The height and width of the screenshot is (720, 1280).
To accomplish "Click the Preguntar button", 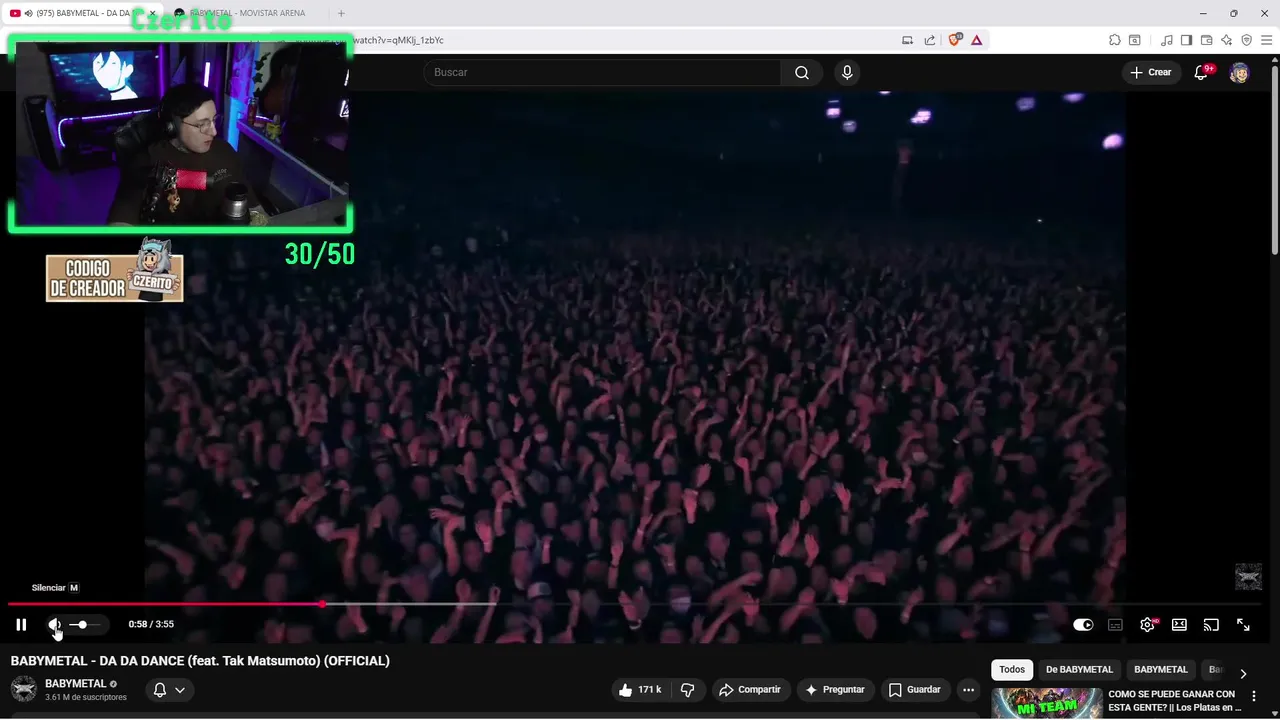I will click(835, 690).
